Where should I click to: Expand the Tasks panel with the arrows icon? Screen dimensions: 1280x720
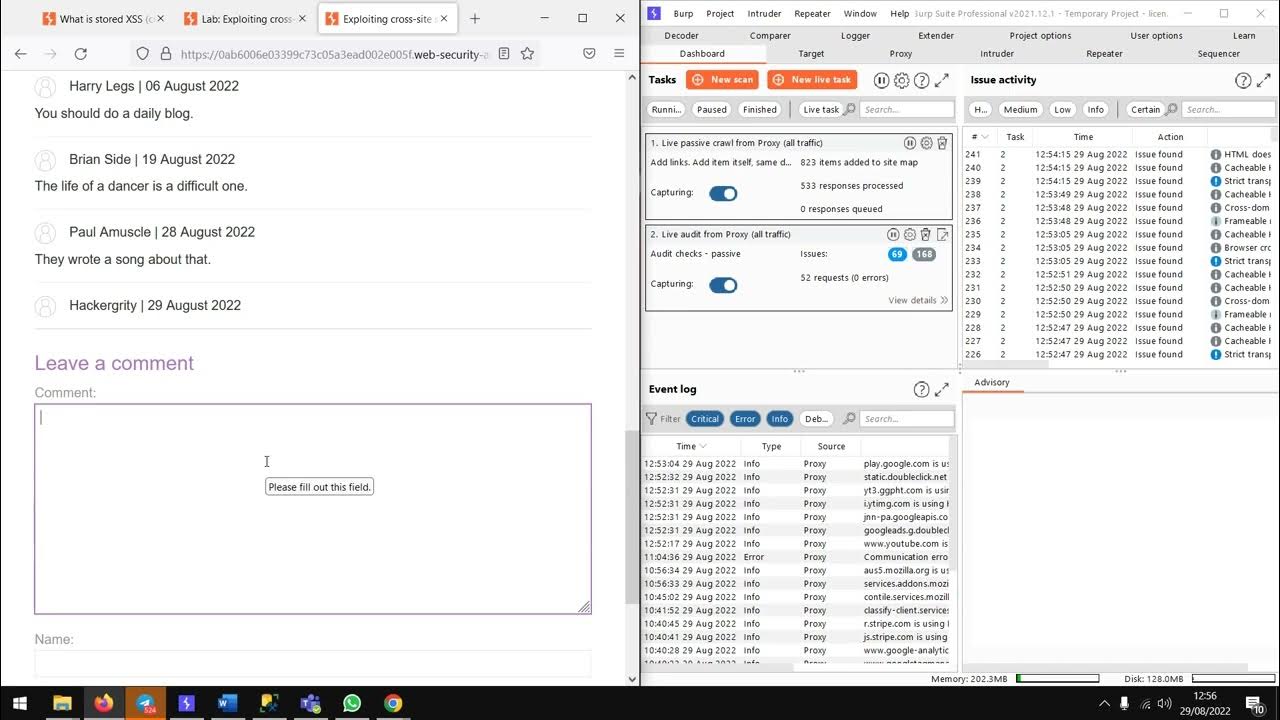coord(942,80)
